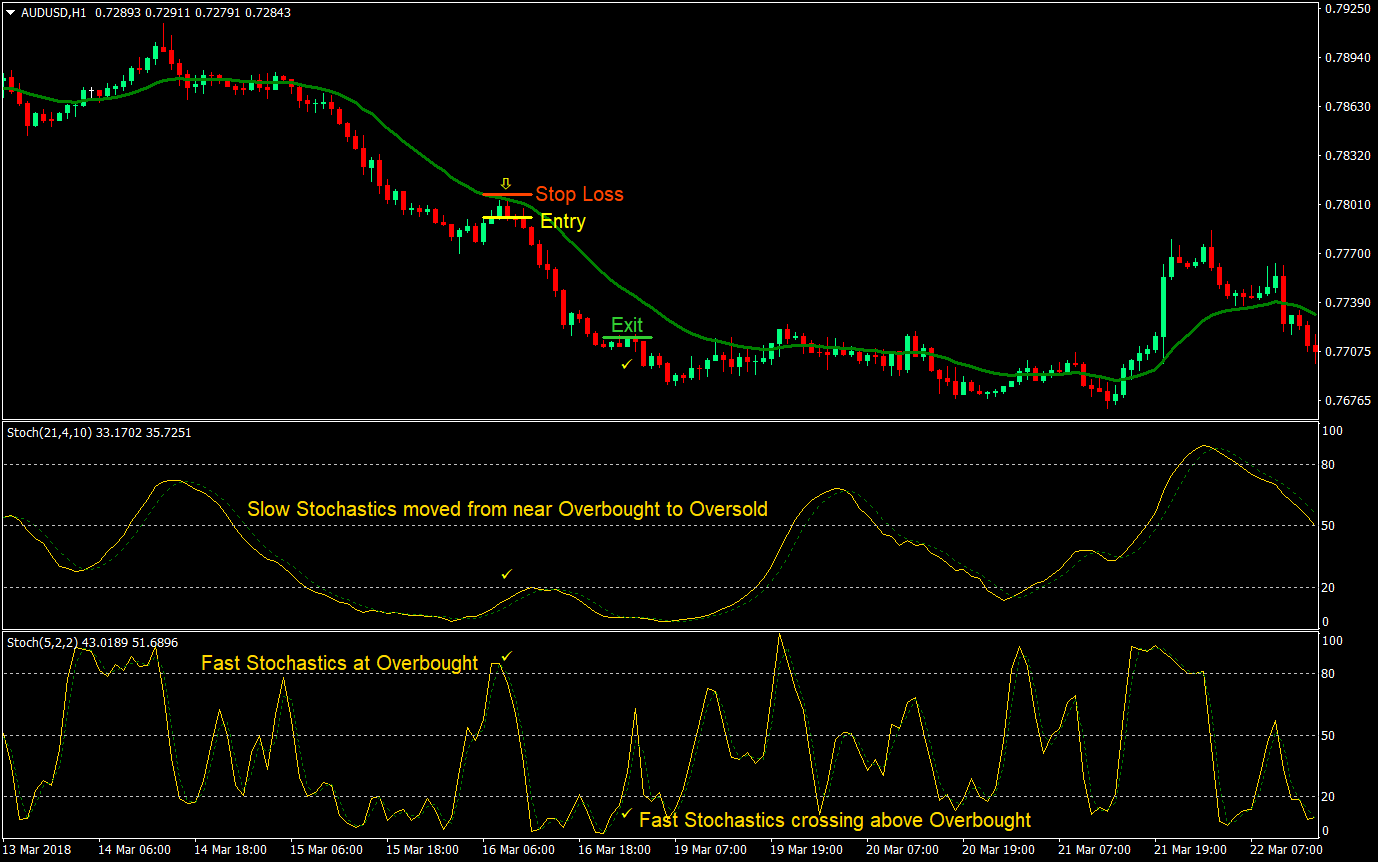This screenshot has height=862, width=1378.
Task: Click the orange down arrow above Stop Loss
Action: [x=506, y=183]
